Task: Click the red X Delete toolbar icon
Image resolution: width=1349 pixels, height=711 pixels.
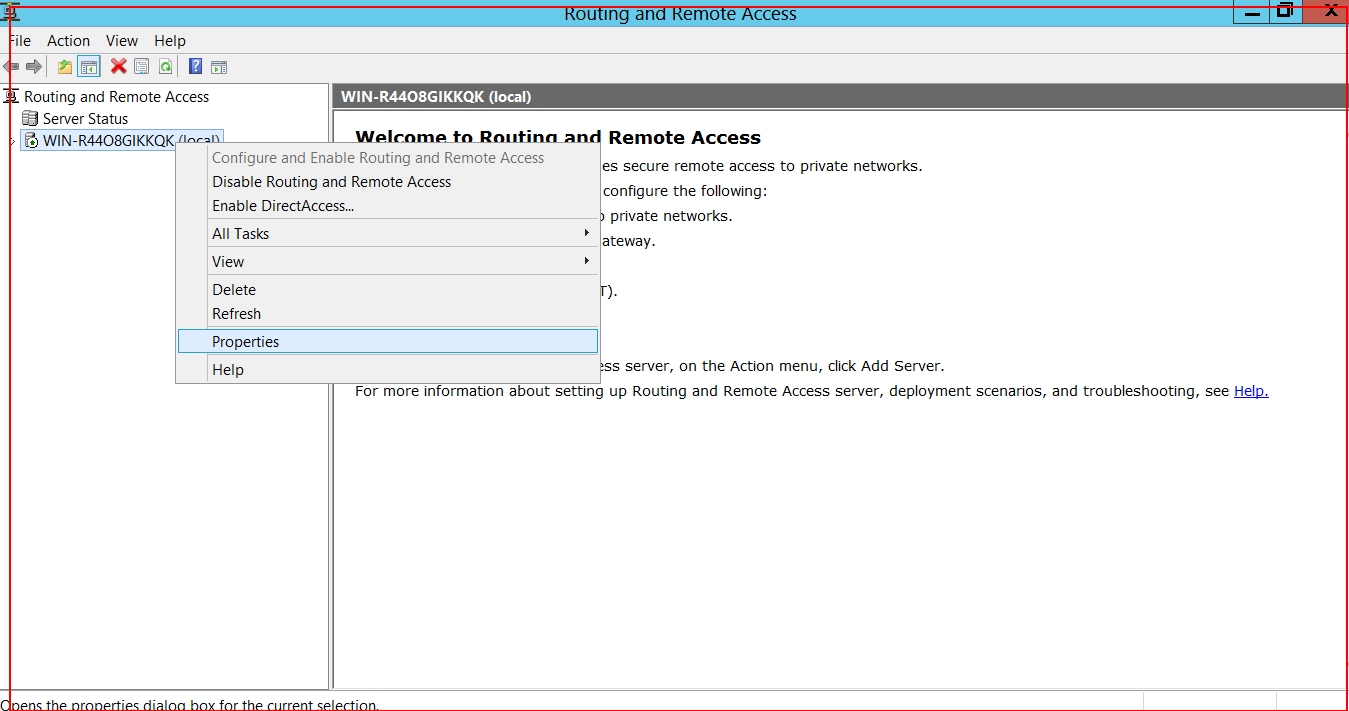Action: click(x=118, y=67)
